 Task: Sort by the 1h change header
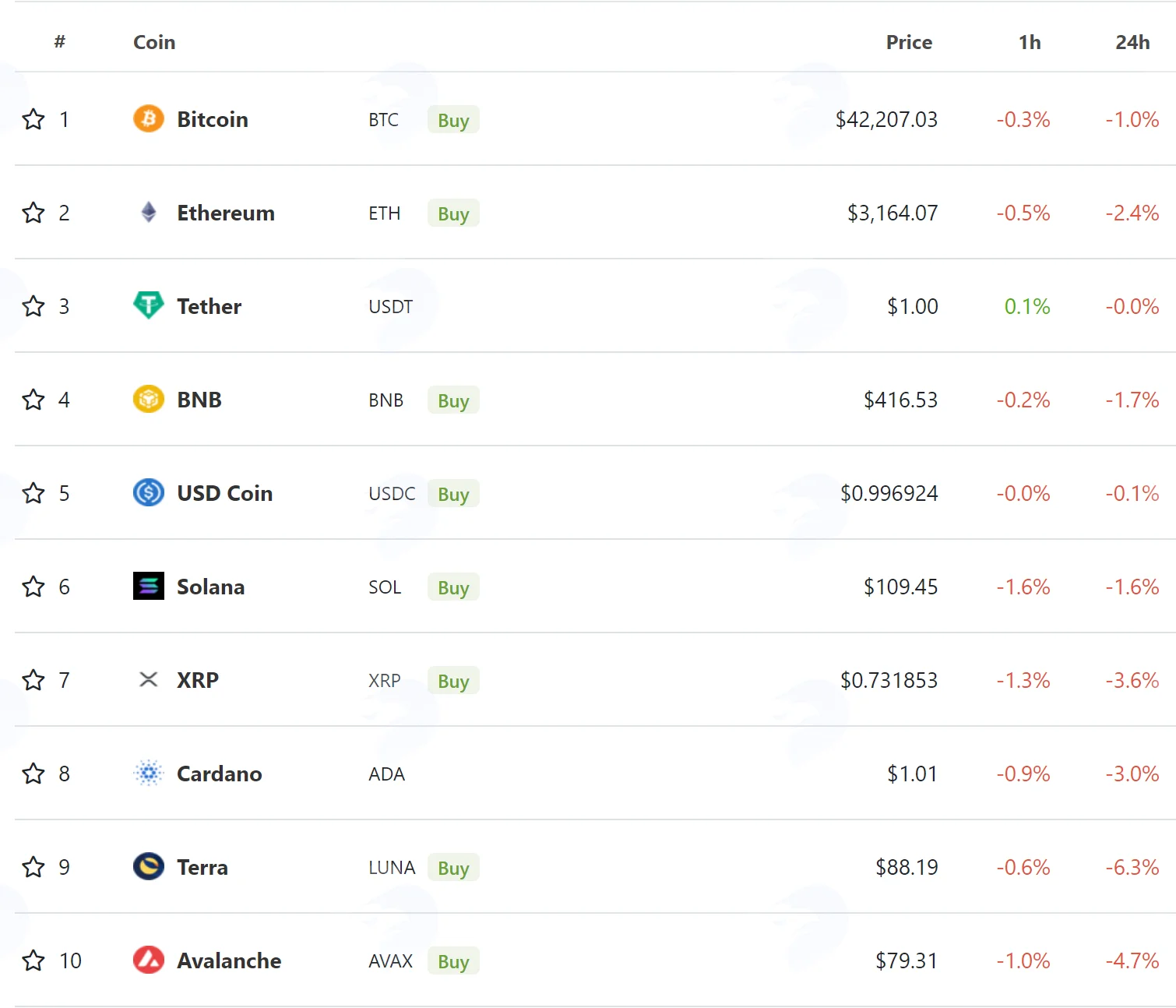click(x=1030, y=42)
